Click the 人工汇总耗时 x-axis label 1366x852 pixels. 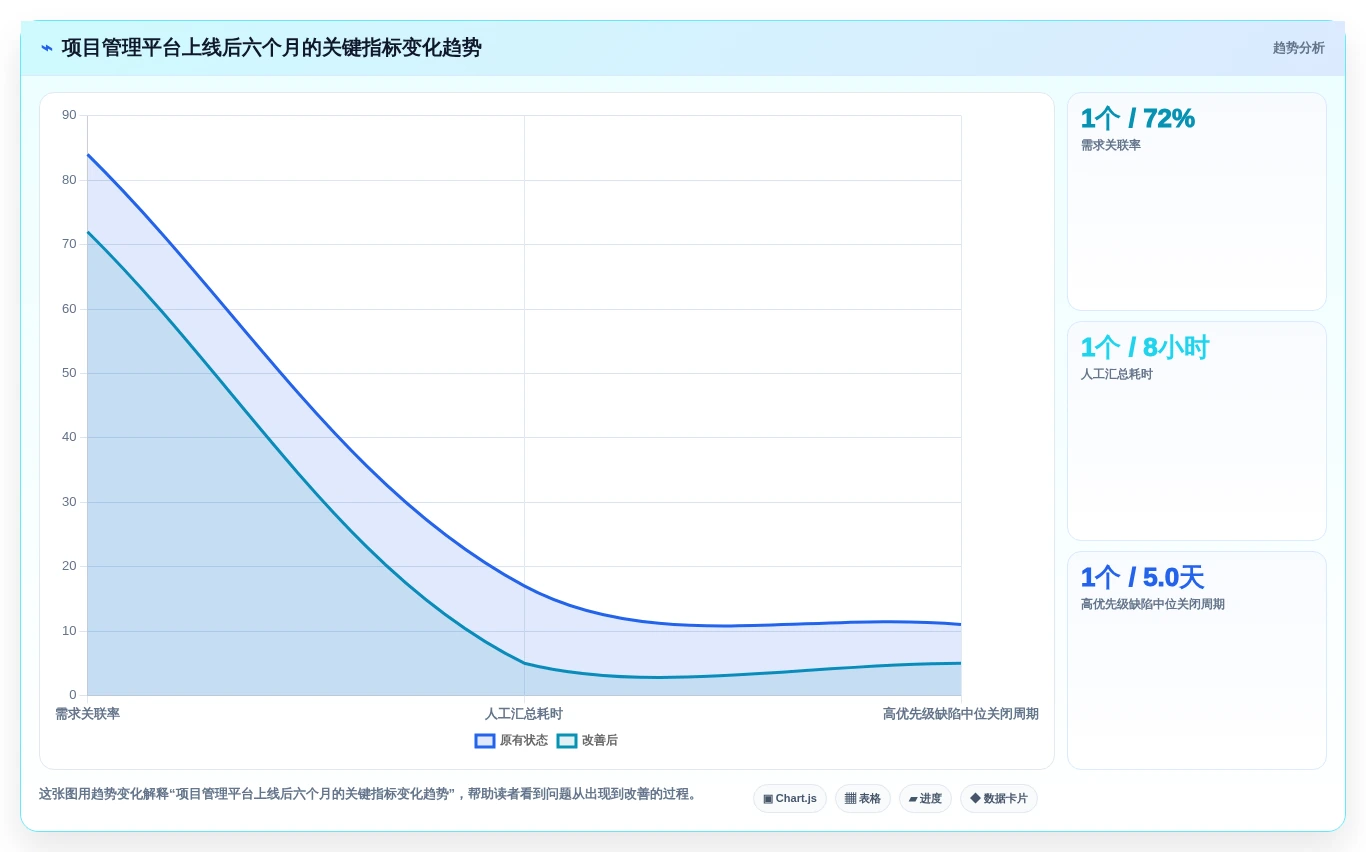524,714
